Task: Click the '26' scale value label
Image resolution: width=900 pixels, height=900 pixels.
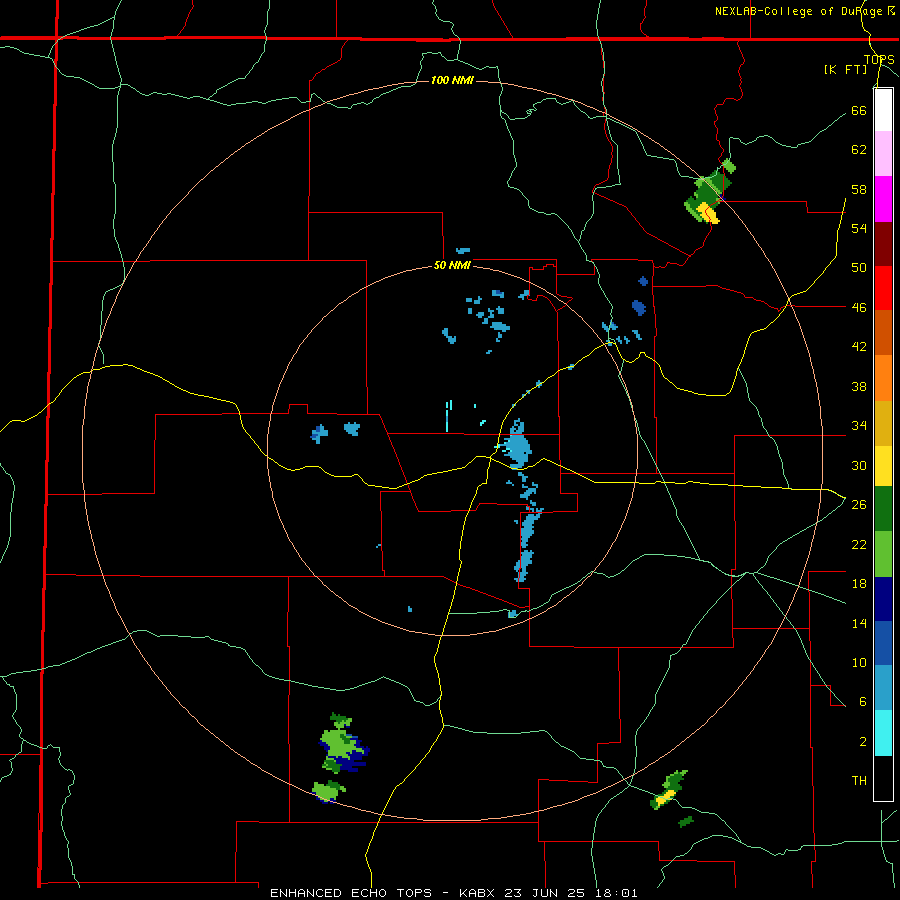Action: click(x=859, y=505)
